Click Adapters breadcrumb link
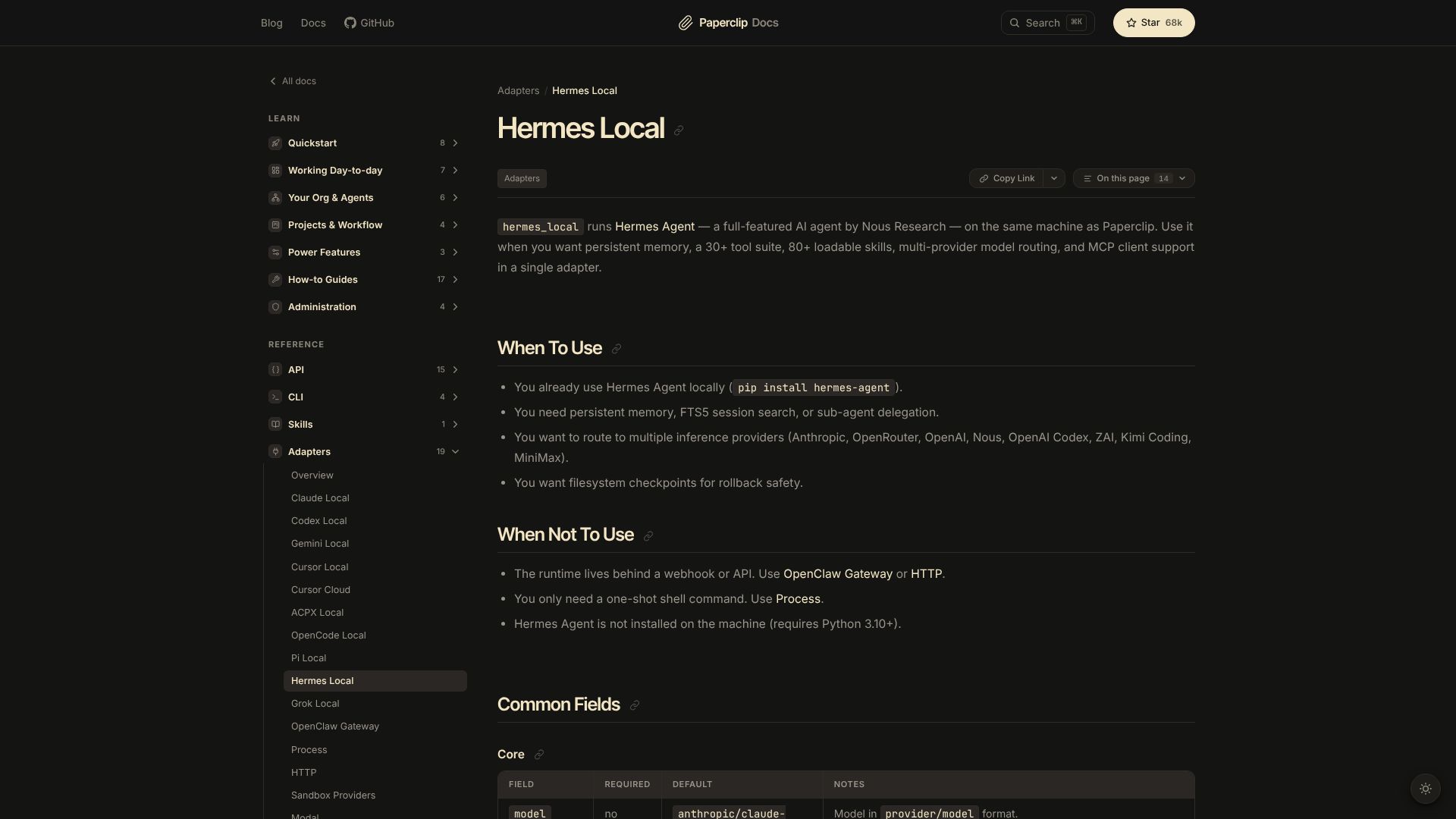 pyautogui.click(x=518, y=91)
